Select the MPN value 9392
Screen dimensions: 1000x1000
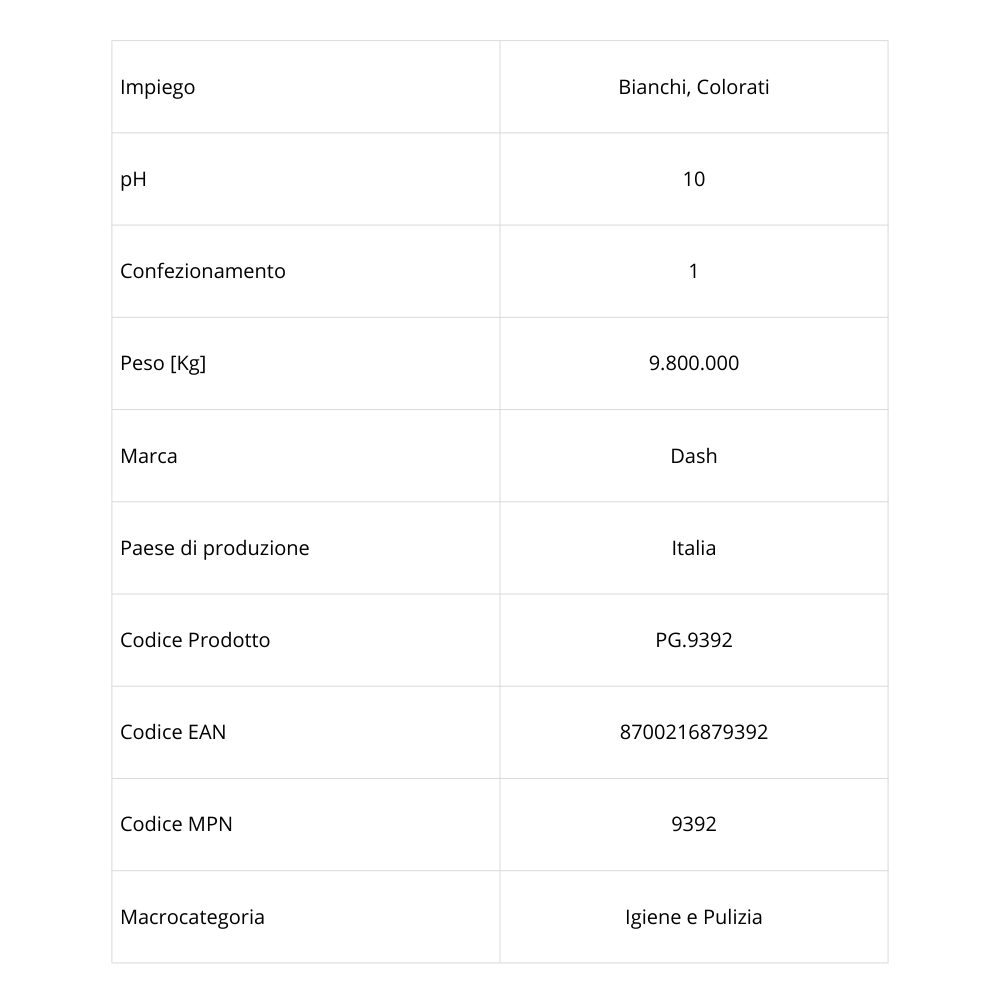click(694, 824)
